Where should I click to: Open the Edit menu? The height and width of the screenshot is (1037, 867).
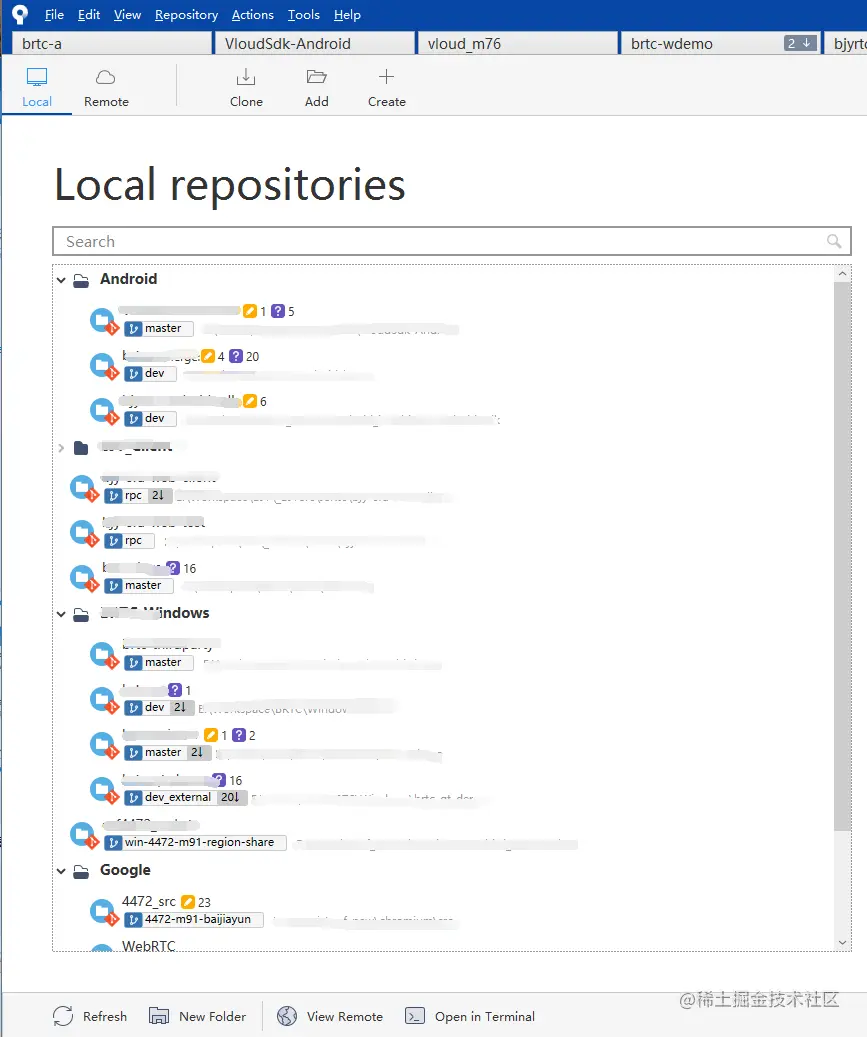point(89,15)
